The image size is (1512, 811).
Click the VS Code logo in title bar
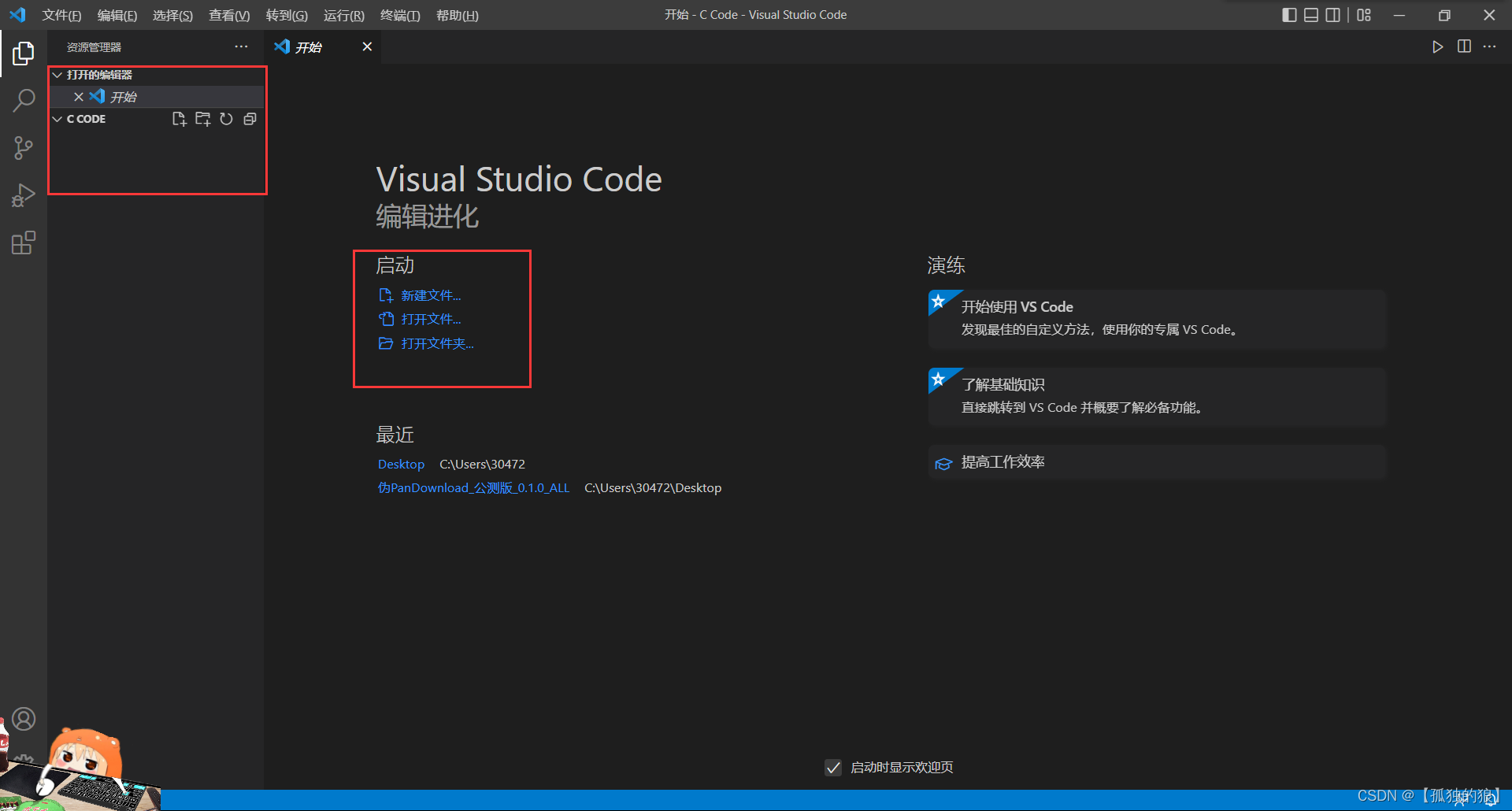tap(17, 15)
